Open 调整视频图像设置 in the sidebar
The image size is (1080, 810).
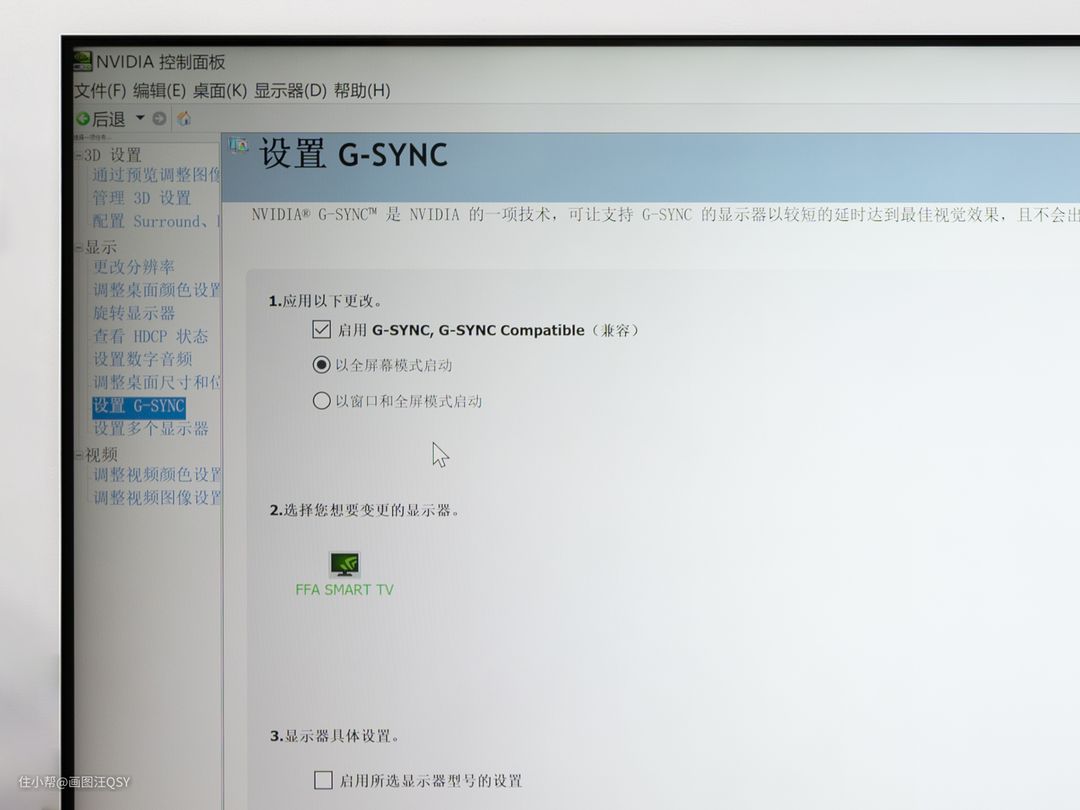[x=157, y=497]
